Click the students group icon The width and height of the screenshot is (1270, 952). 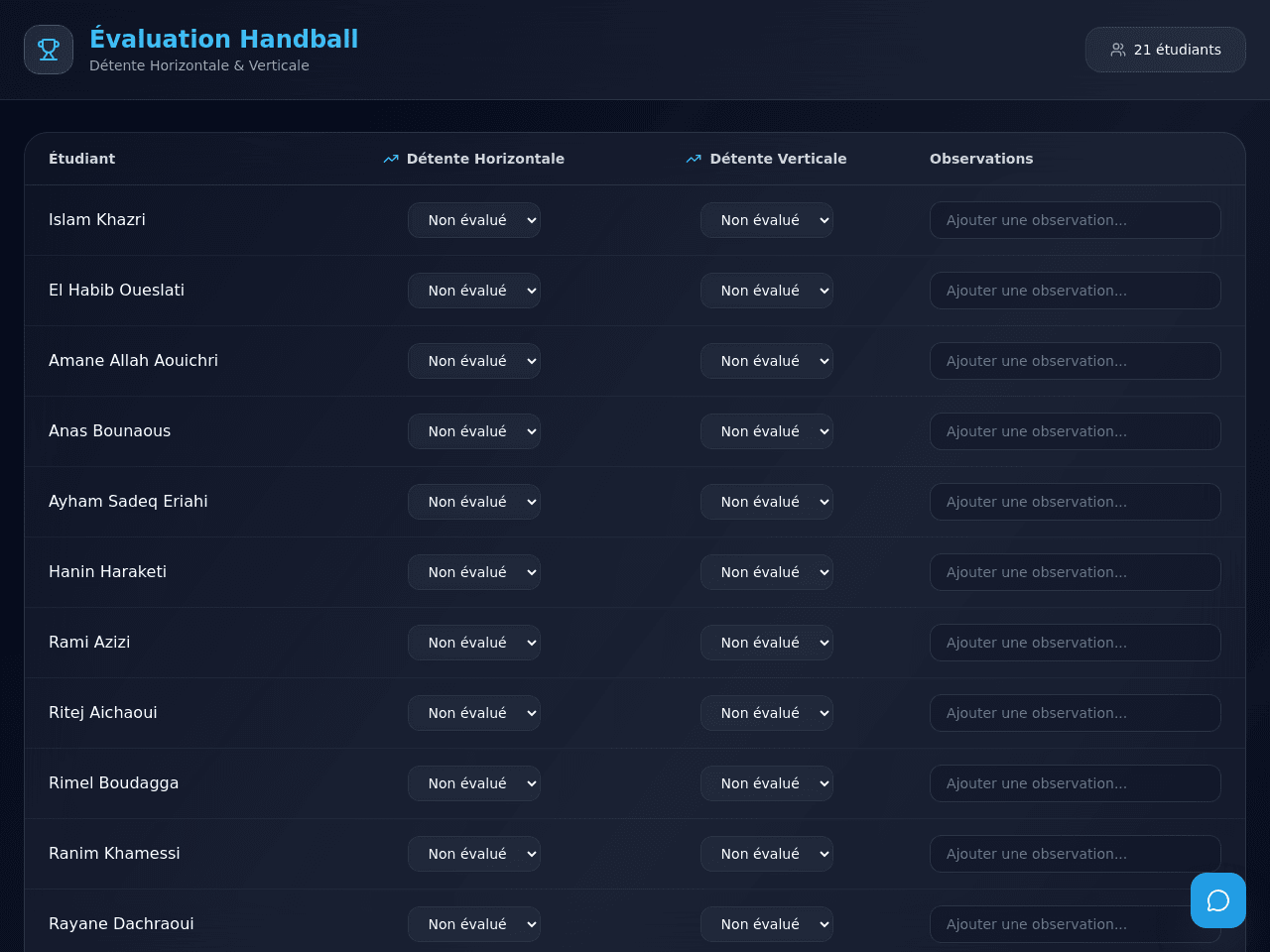(1118, 50)
